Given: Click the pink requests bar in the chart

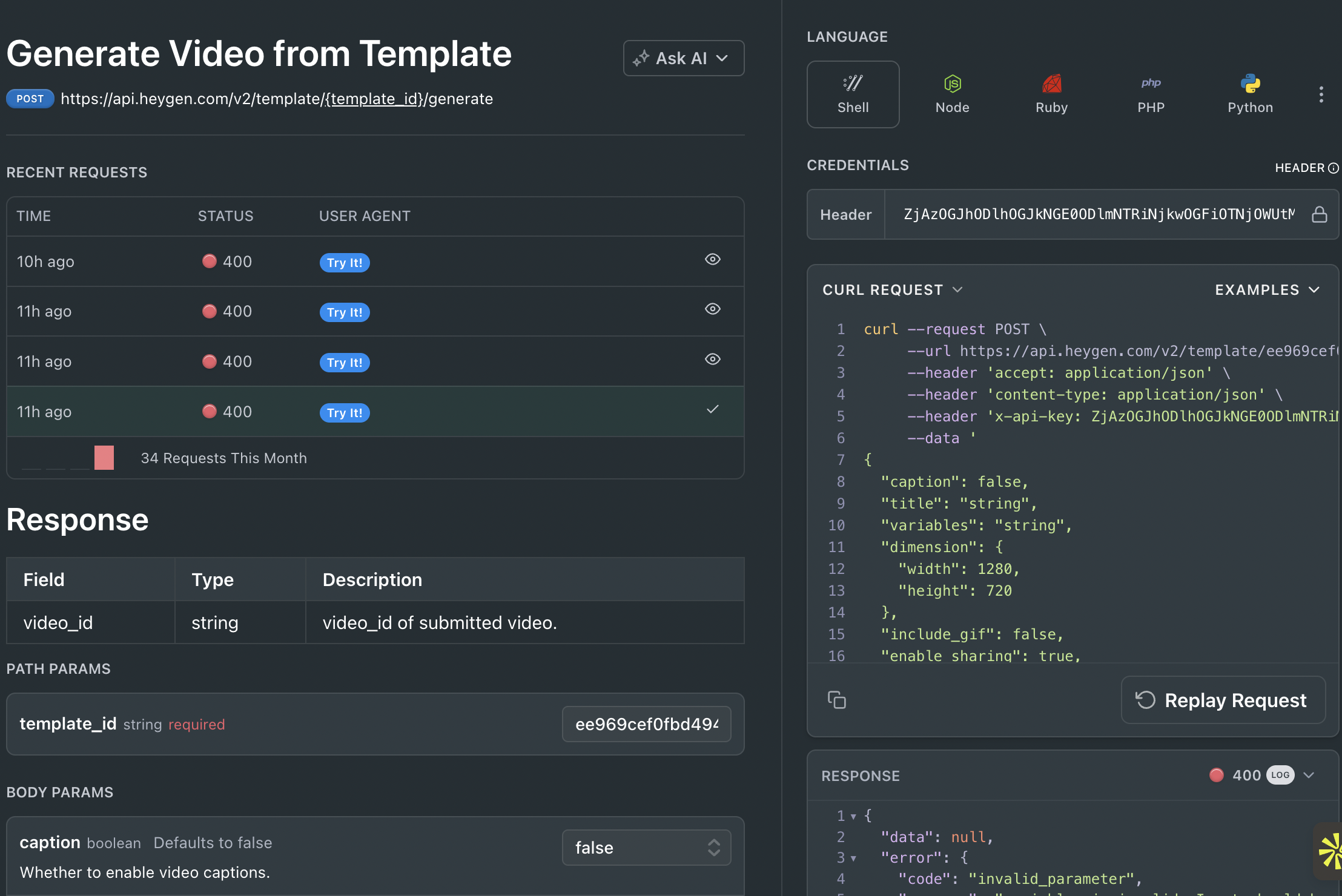Looking at the screenshot, I should pos(104,458).
